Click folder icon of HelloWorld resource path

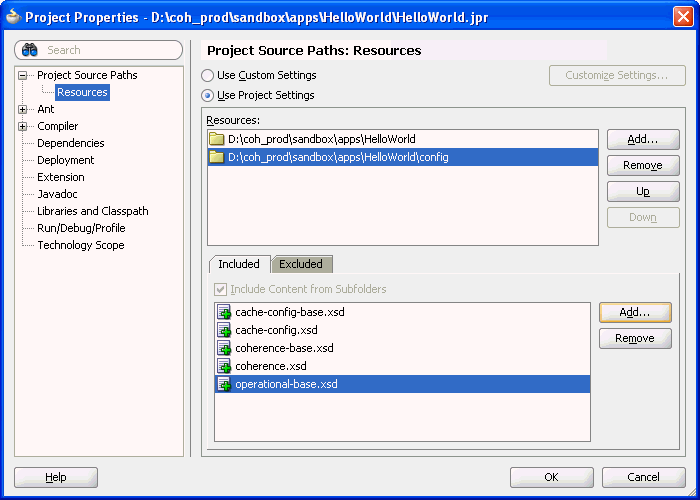(x=217, y=139)
